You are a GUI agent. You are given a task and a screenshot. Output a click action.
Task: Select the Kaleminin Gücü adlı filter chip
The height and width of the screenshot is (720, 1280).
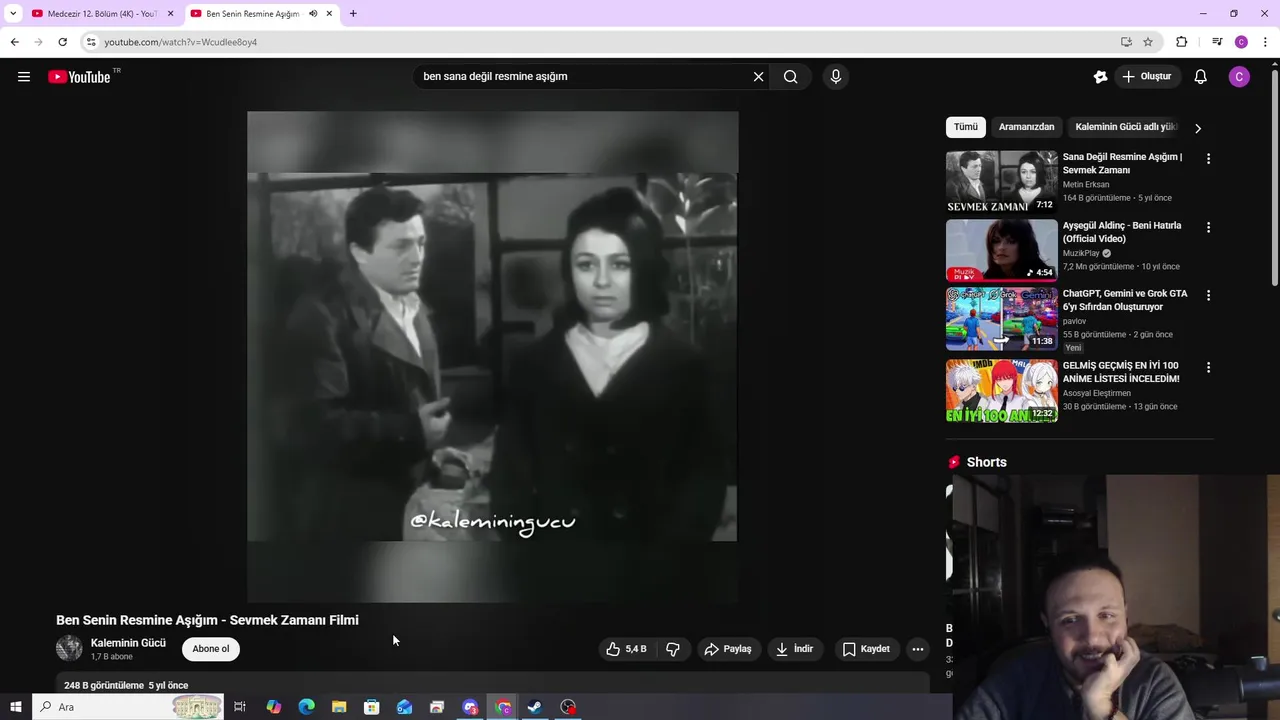1125,127
